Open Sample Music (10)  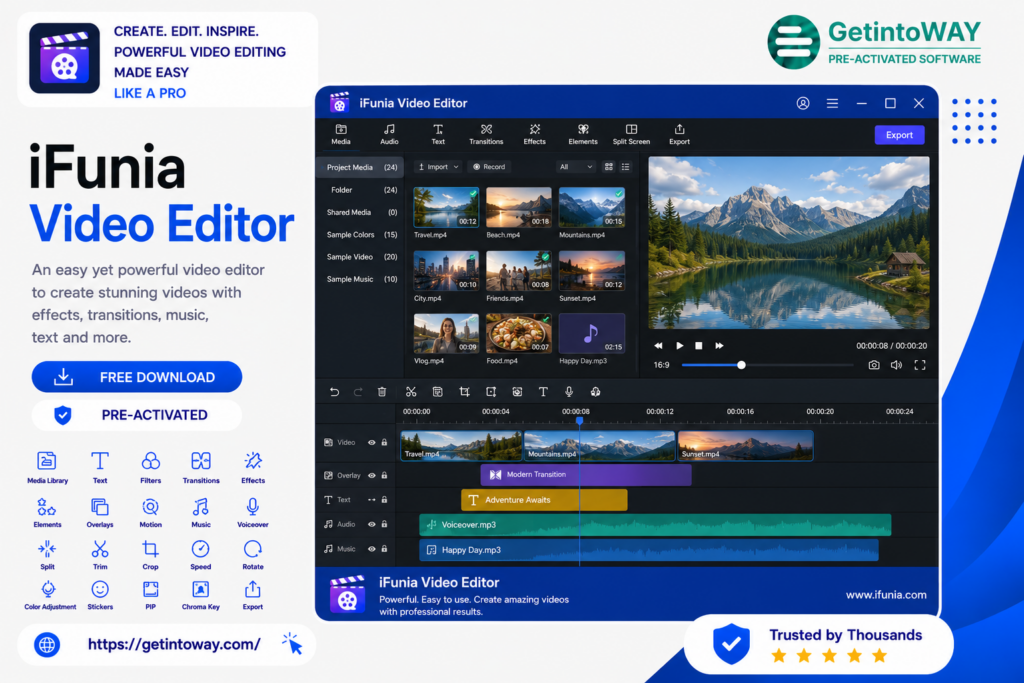point(361,279)
